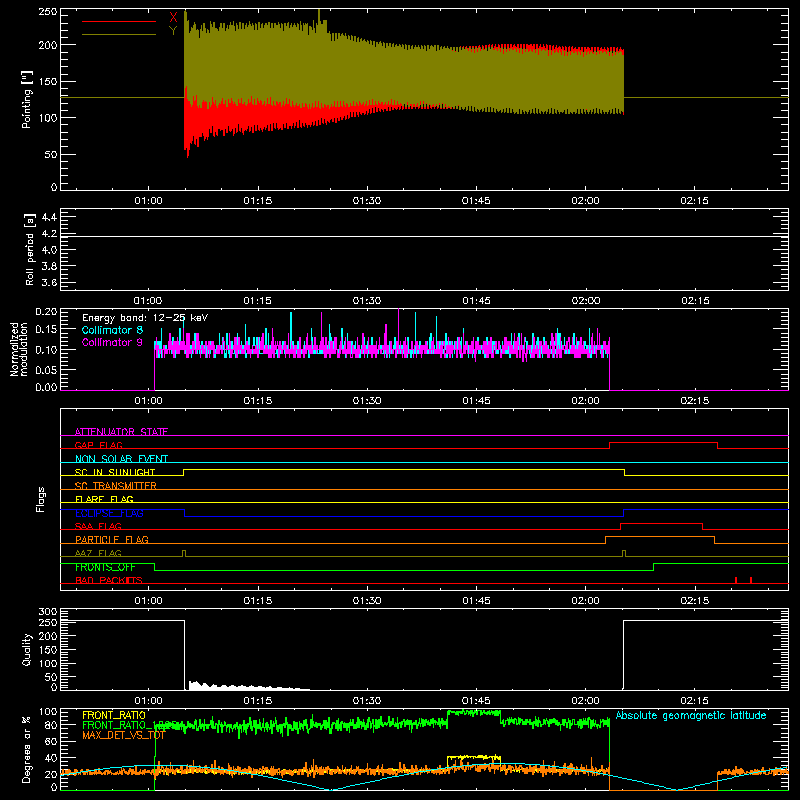Click the magenta Collimator 9 legend label

(x=112, y=342)
